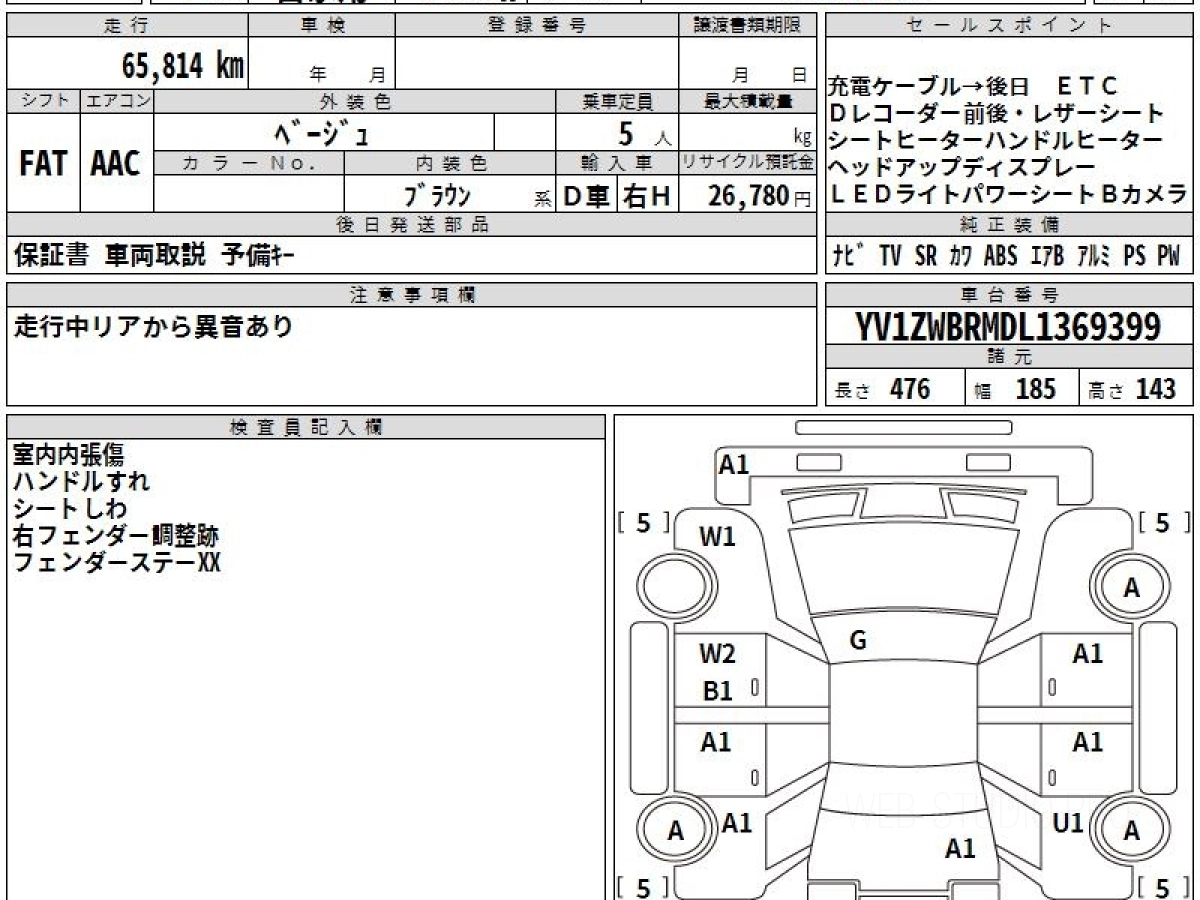Screen dimensions: 1200x900
Task: Click the inspector note ハンドルすれ
Action: pos(81,482)
